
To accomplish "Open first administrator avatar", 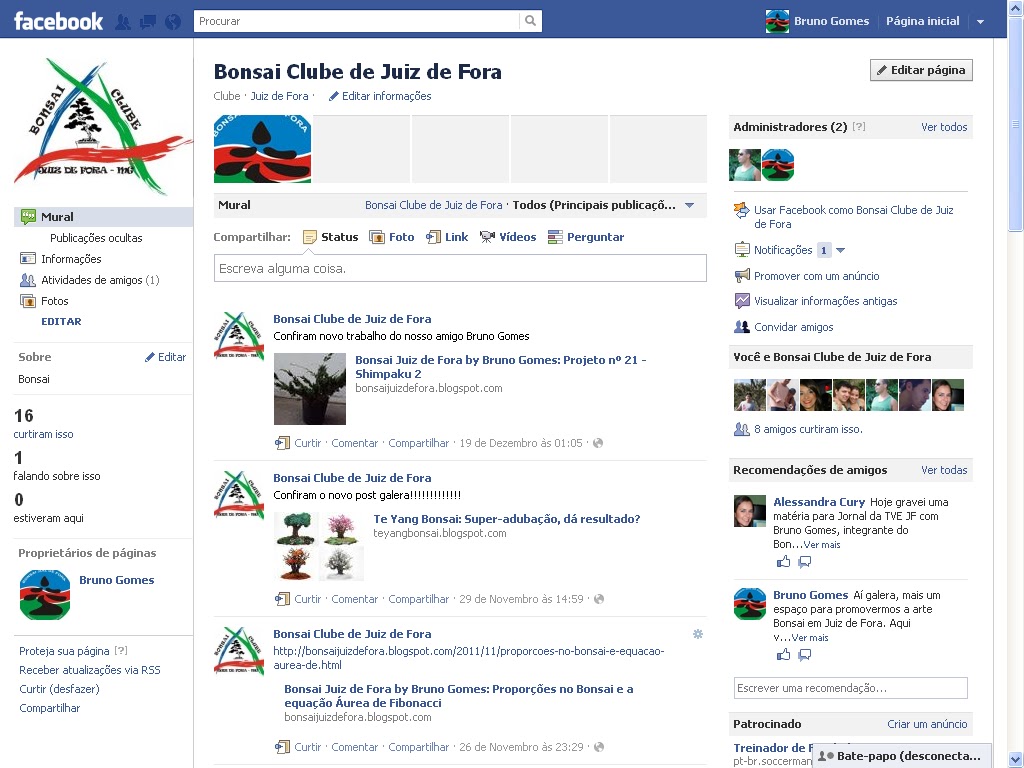I will coord(744,165).
